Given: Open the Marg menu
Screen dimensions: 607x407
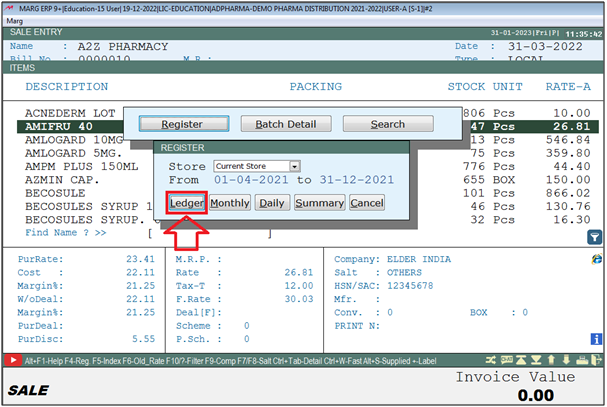Looking at the screenshot, I should (15, 21).
